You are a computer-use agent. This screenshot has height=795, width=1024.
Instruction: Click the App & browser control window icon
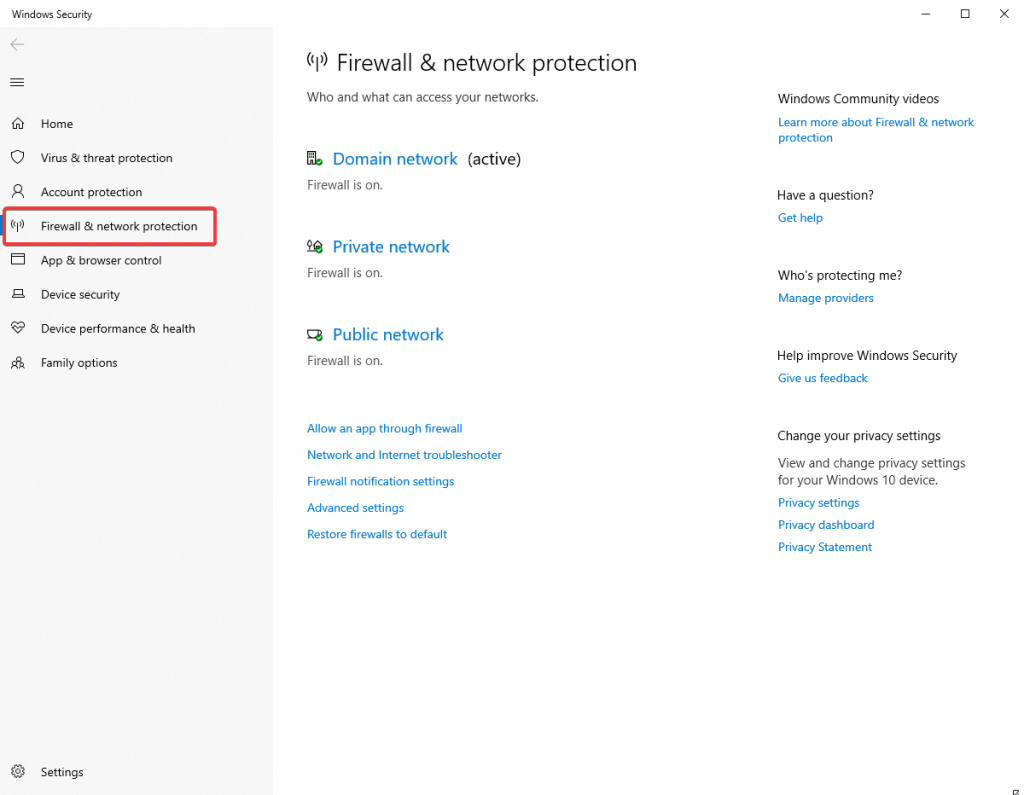[18, 259]
